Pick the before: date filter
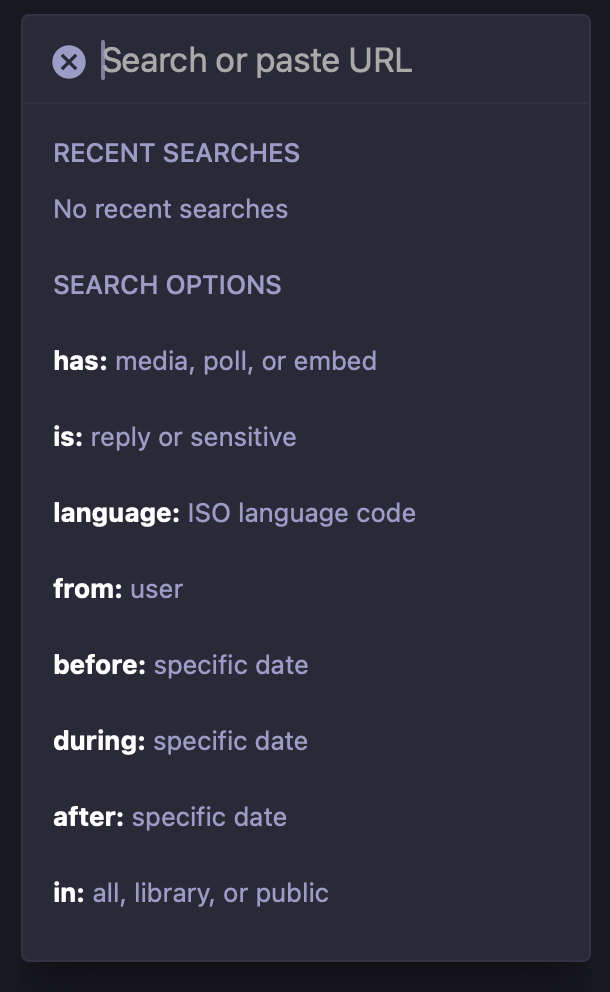Screen dimensions: 610x992 click(x=306, y=665)
